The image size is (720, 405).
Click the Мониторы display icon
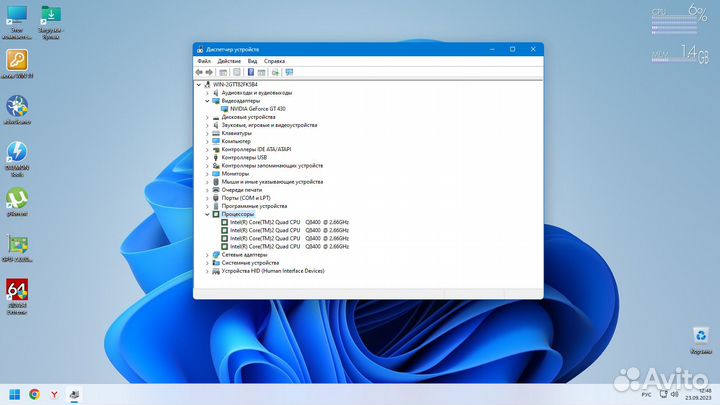[x=216, y=174]
